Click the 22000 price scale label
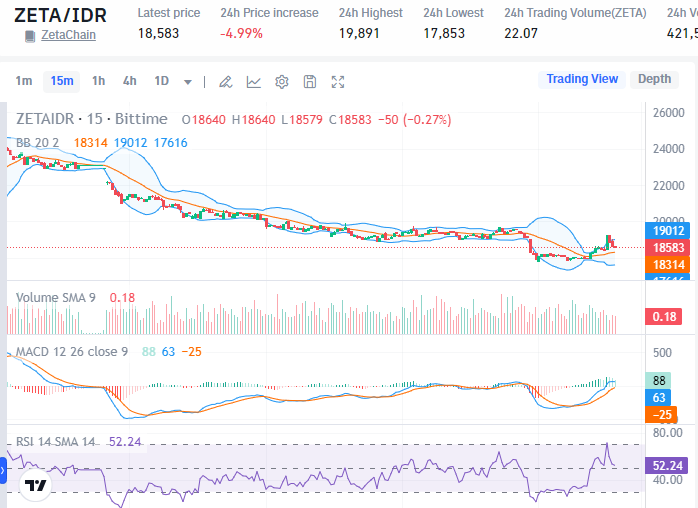 tap(669, 185)
